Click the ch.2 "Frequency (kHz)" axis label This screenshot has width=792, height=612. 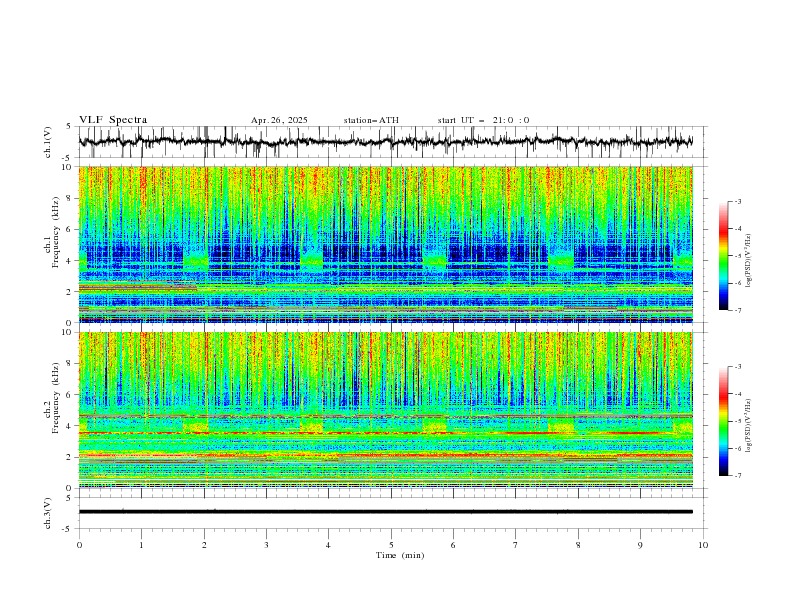point(53,397)
